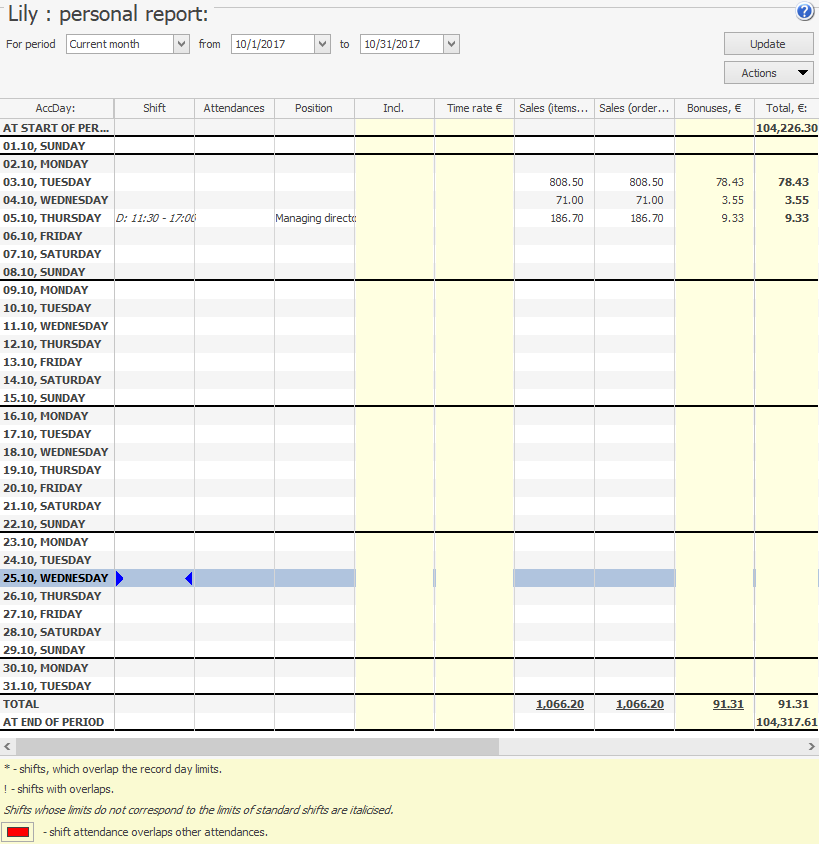The width and height of the screenshot is (819, 844).
Task: Open the help question mark icon
Action: pos(804,12)
